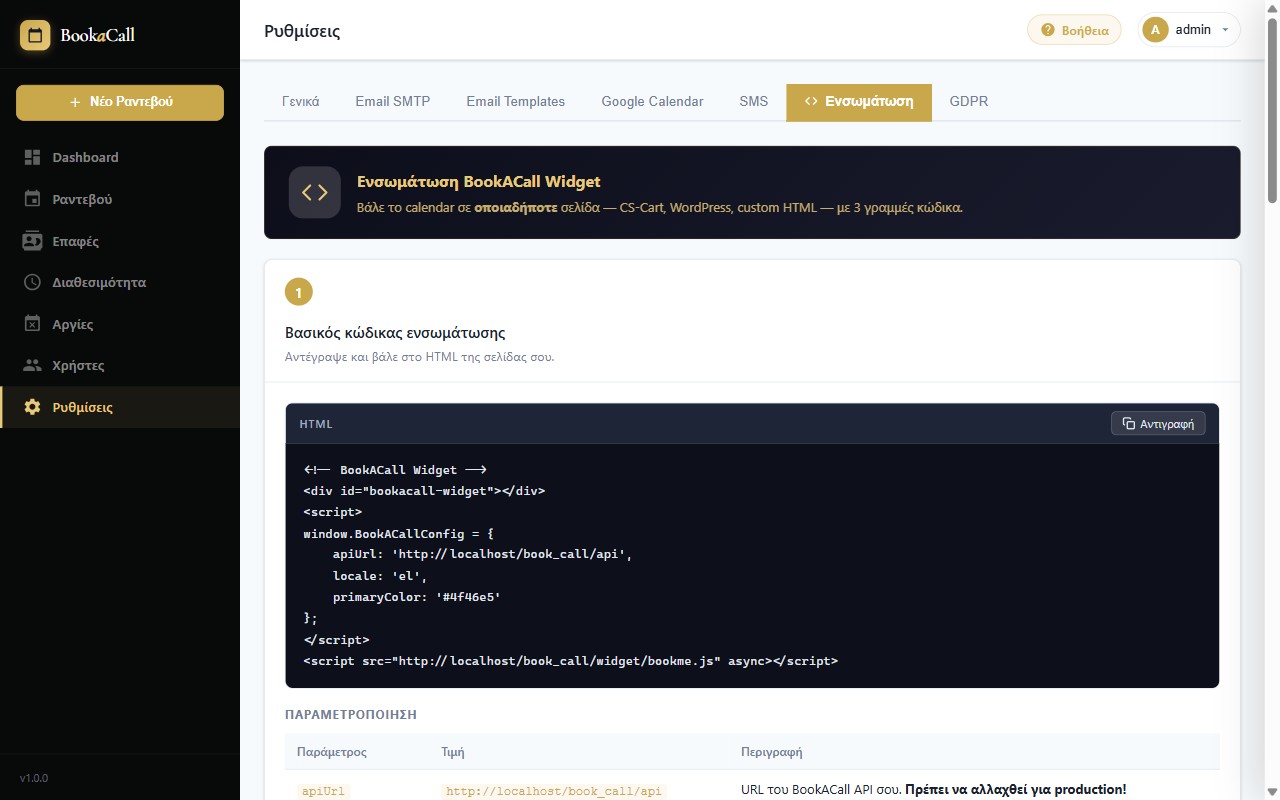
Task: Click the bookacall-widget div code line
Action: [x=424, y=491]
